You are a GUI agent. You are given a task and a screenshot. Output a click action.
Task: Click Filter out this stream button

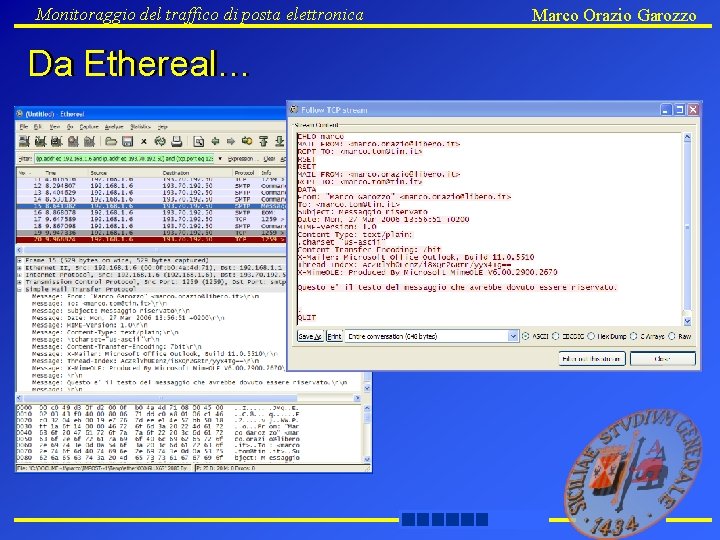(592, 359)
